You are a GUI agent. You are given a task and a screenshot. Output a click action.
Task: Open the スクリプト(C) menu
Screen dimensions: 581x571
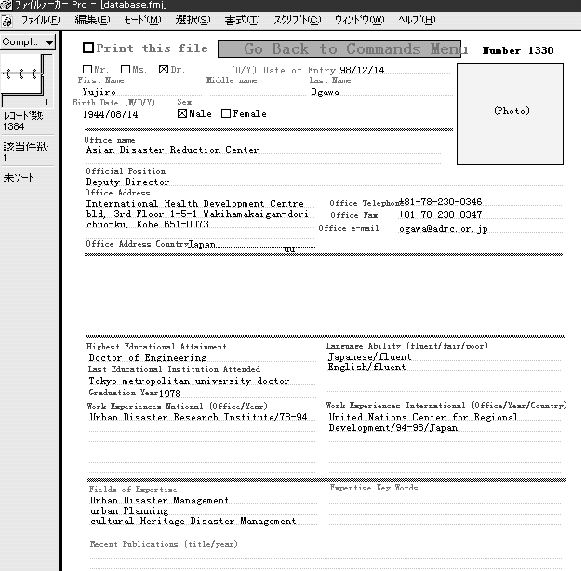[x=297, y=20]
